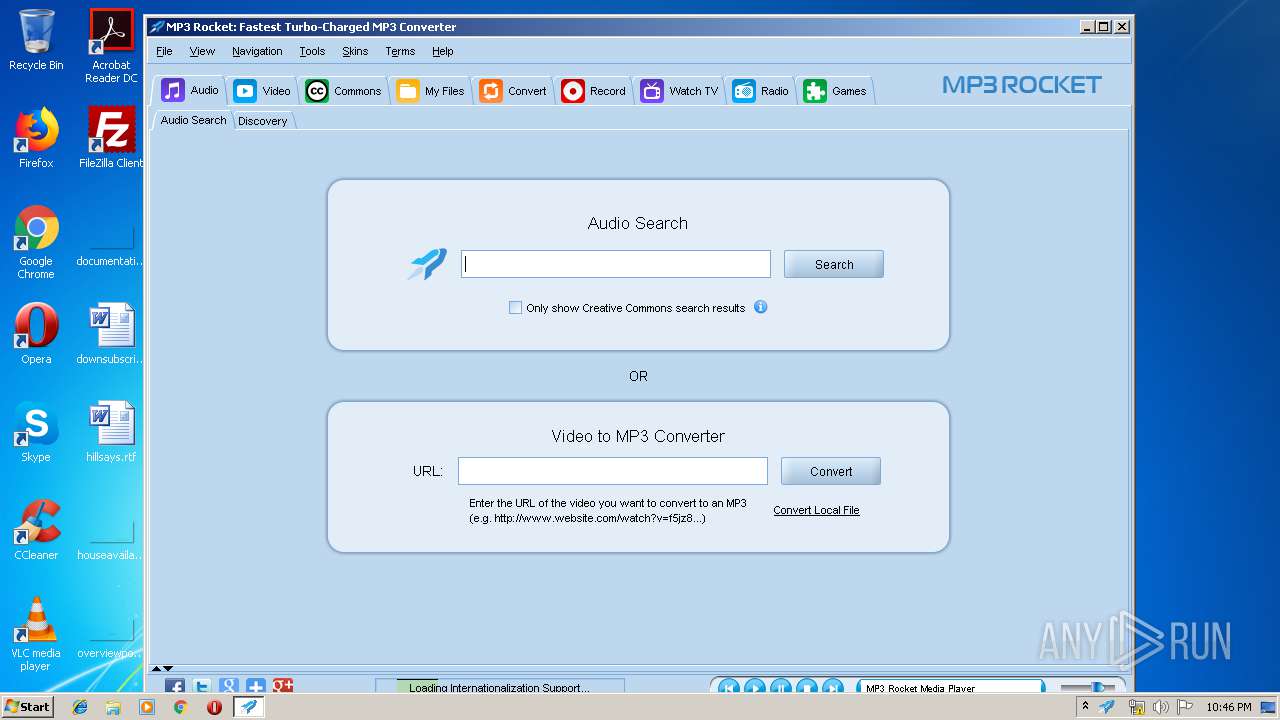The width and height of the screenshot is (1280, 720).
Task: Click the Convert button next to URL
Action: coord(831,471)
